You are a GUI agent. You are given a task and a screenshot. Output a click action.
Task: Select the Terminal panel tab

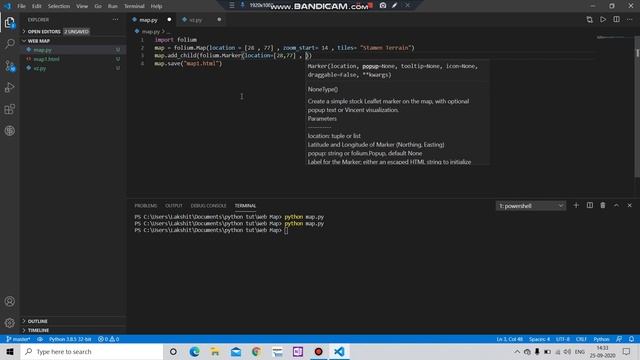[x=245, y=206]
